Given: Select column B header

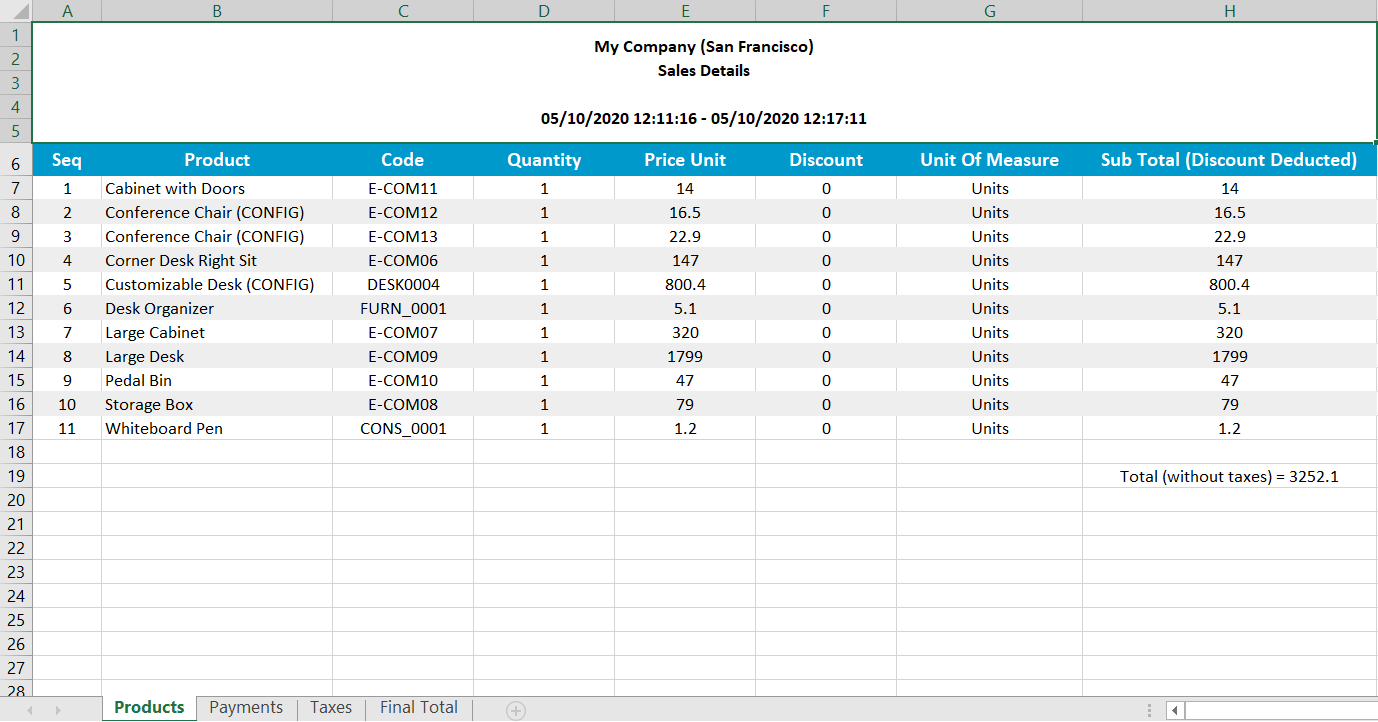Looking at the screenshot, I should coord(216,11).
